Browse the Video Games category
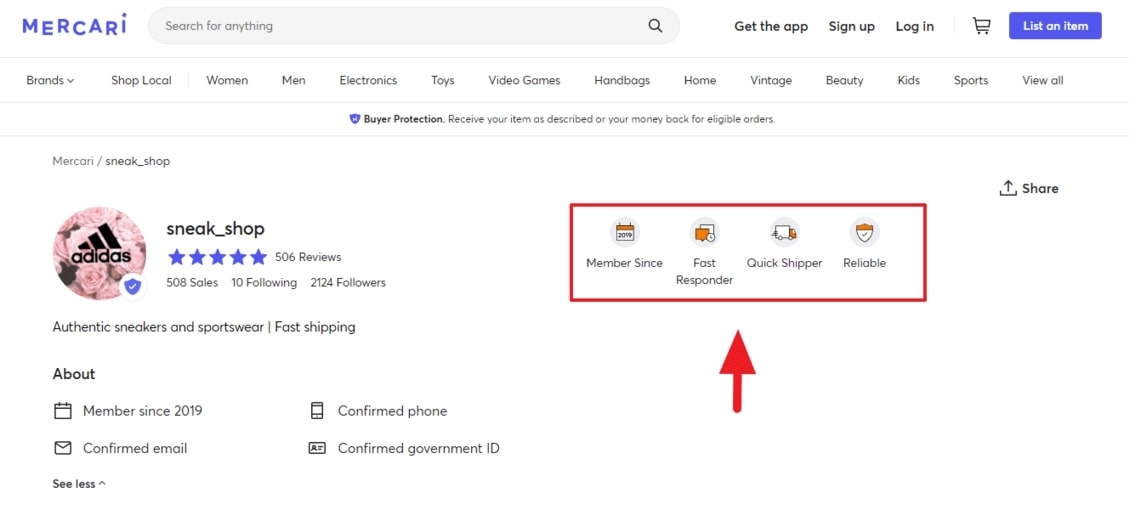 [524, 81]
